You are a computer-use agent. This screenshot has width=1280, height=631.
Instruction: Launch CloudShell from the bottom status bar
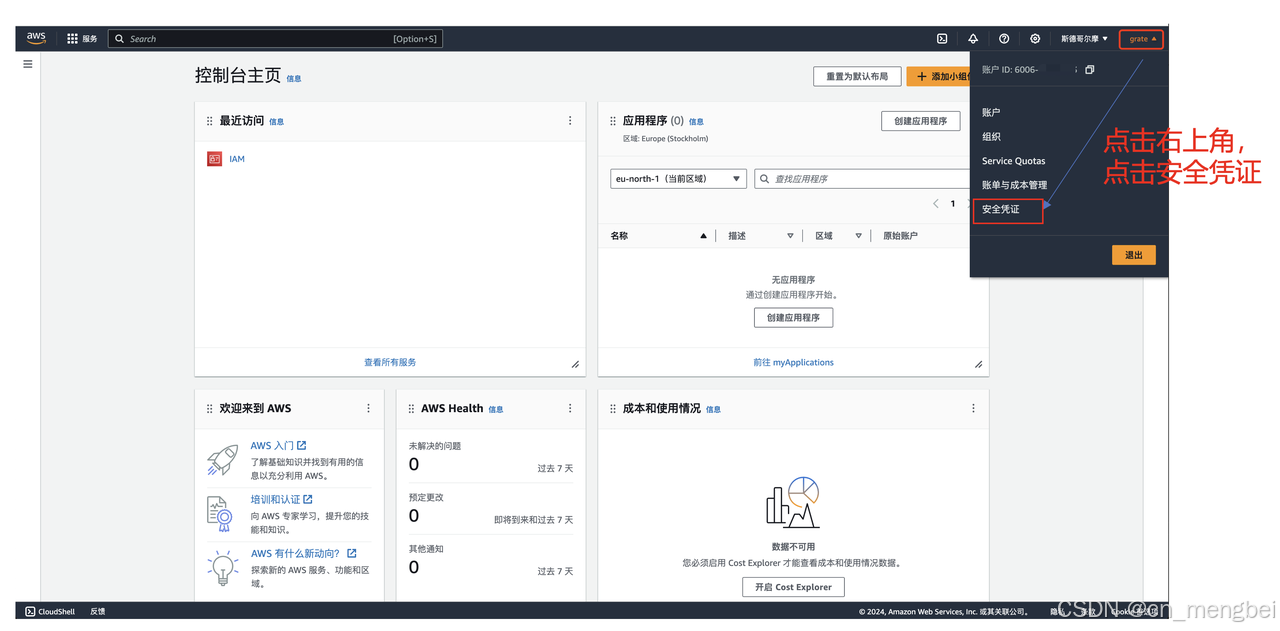(49, 611)
